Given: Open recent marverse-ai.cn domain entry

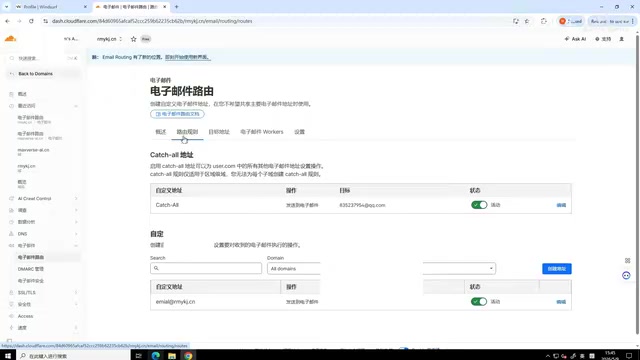Looking at the screenshot, I should (33, 151).
